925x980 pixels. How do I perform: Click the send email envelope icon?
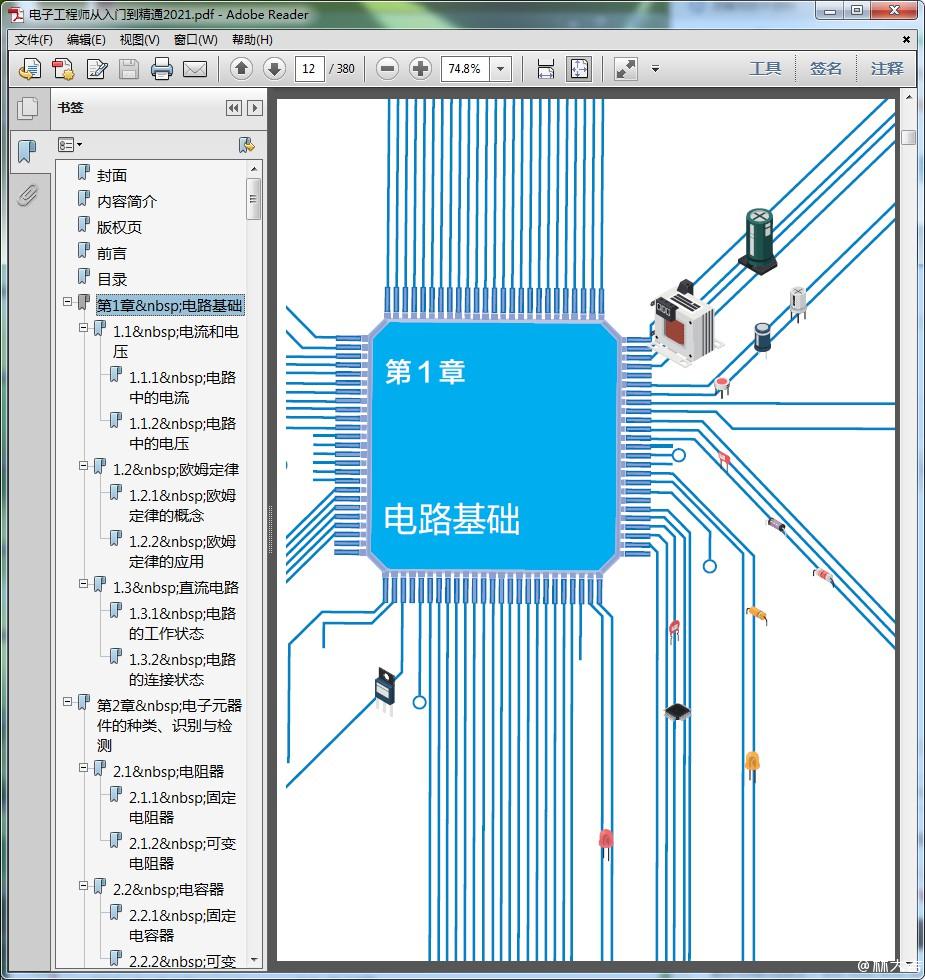click(195, 69)
